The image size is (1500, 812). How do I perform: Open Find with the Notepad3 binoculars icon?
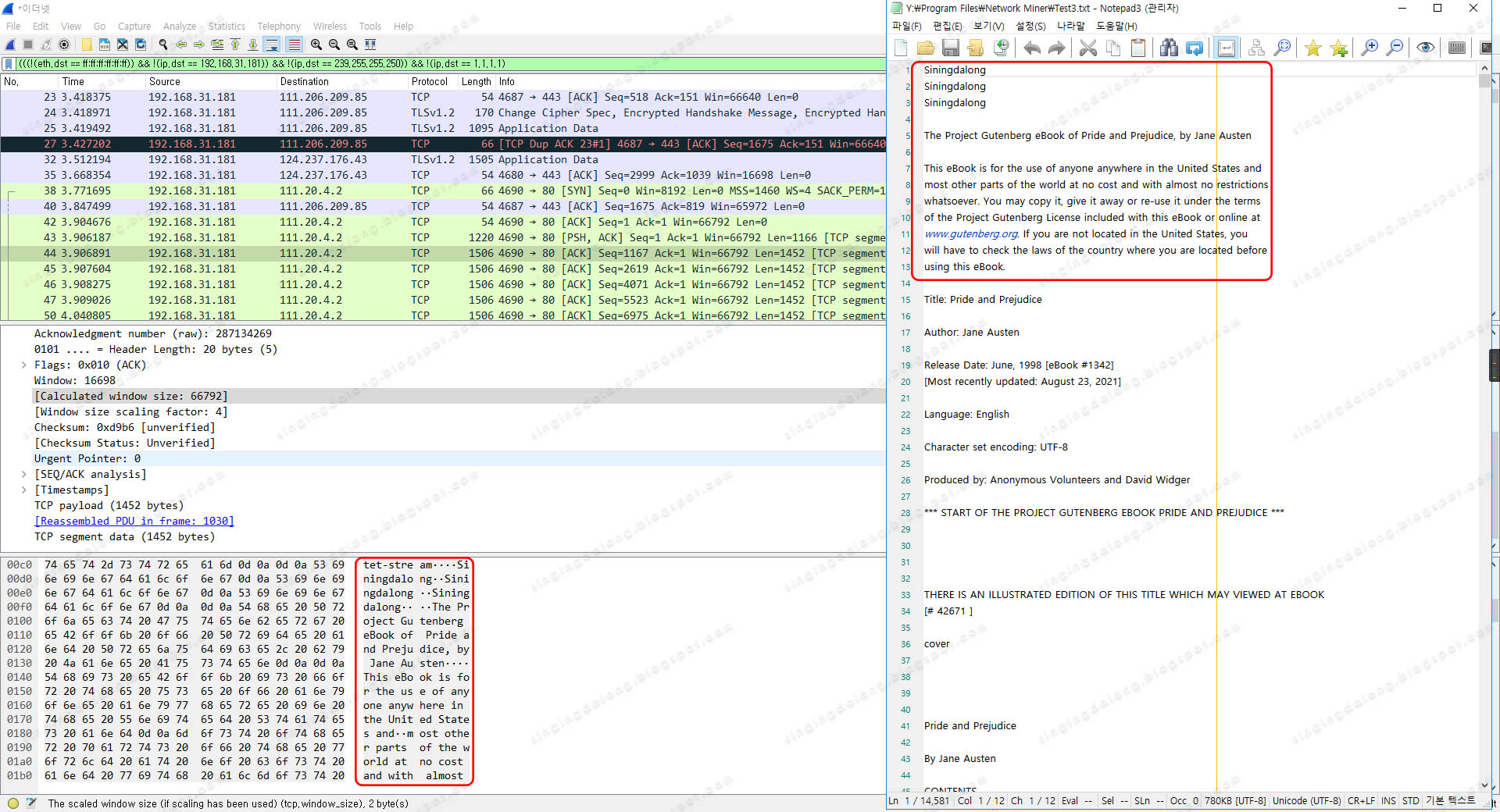click(x=1169, y=48)
